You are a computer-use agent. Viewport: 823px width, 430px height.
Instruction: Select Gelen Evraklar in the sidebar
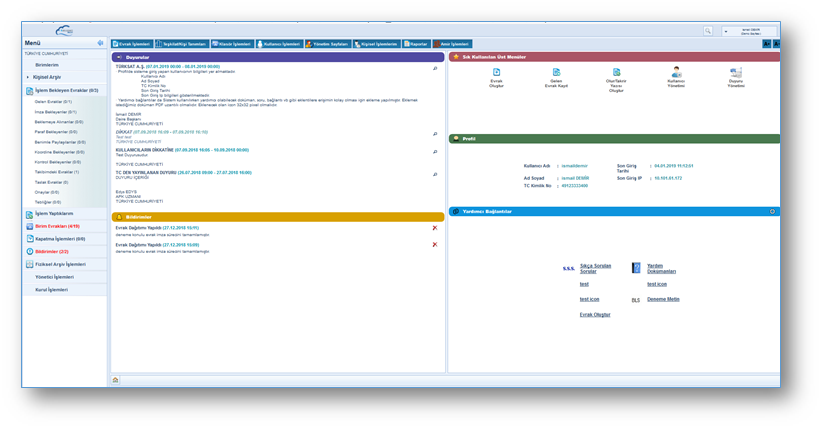pos(53,102)
